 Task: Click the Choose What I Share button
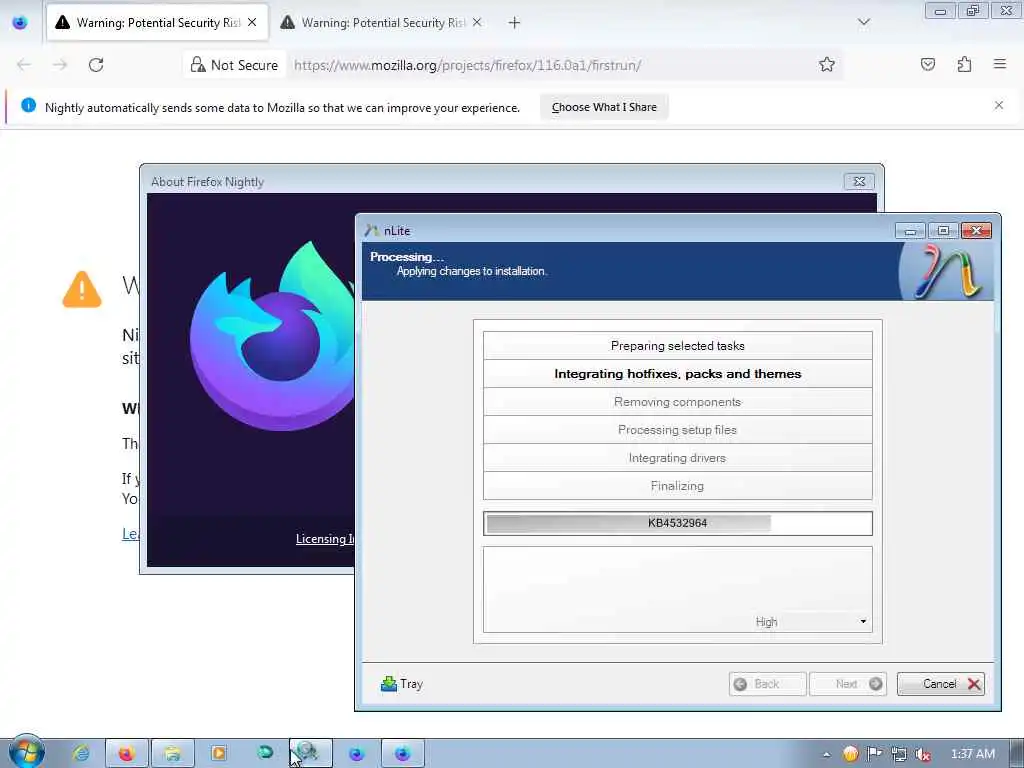(604, 107)
